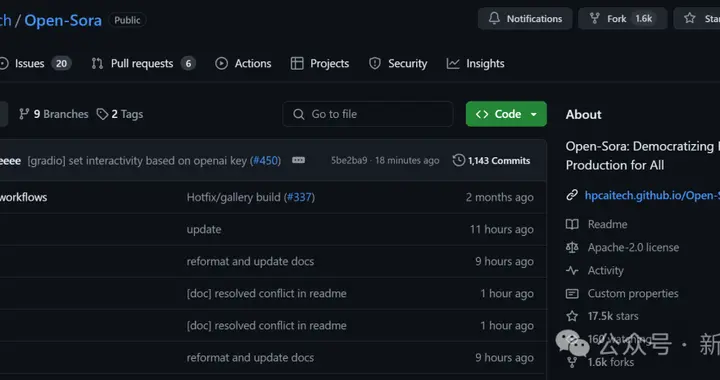
Task: Click the Security shield icon
Action: (375, 63)
